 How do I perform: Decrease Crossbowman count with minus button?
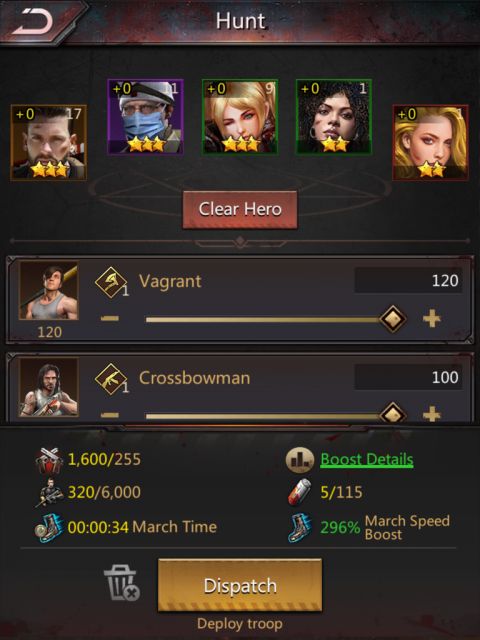pyautogui.click(x=110, y=415)
